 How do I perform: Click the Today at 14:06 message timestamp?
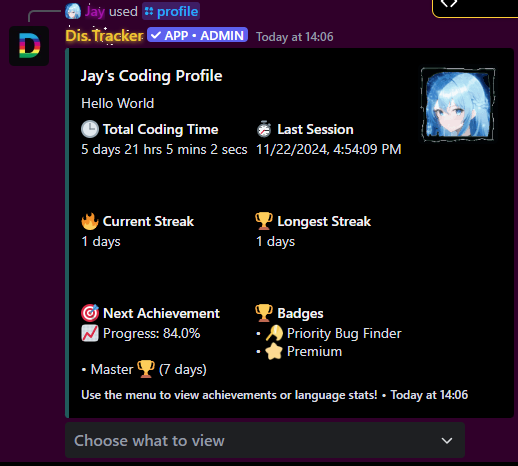(295, 37)
